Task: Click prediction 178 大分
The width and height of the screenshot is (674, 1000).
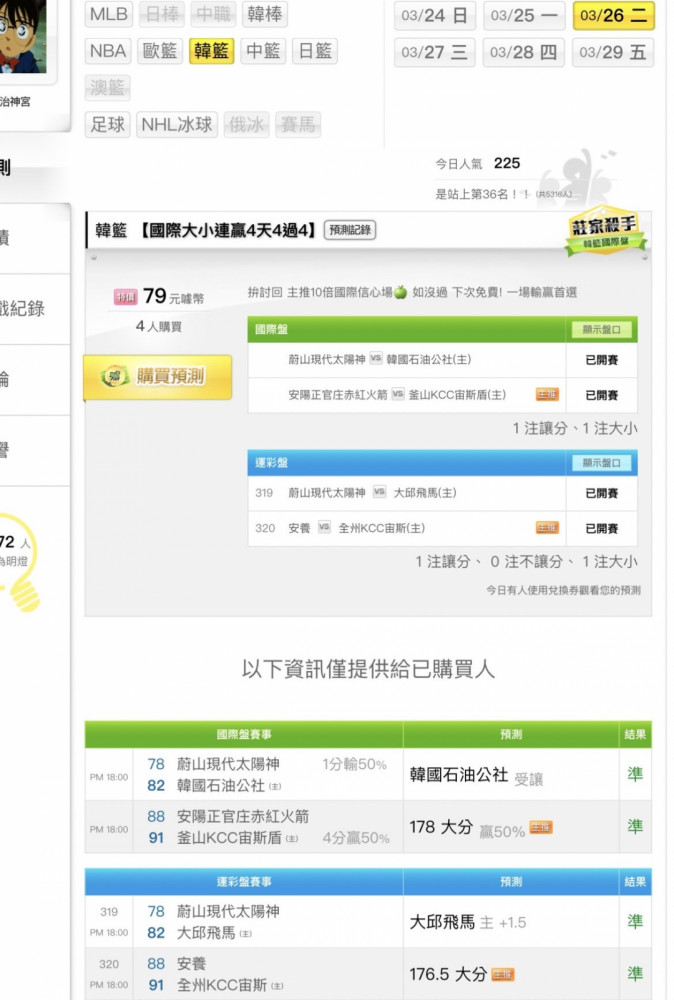Action: pos(441,827)
